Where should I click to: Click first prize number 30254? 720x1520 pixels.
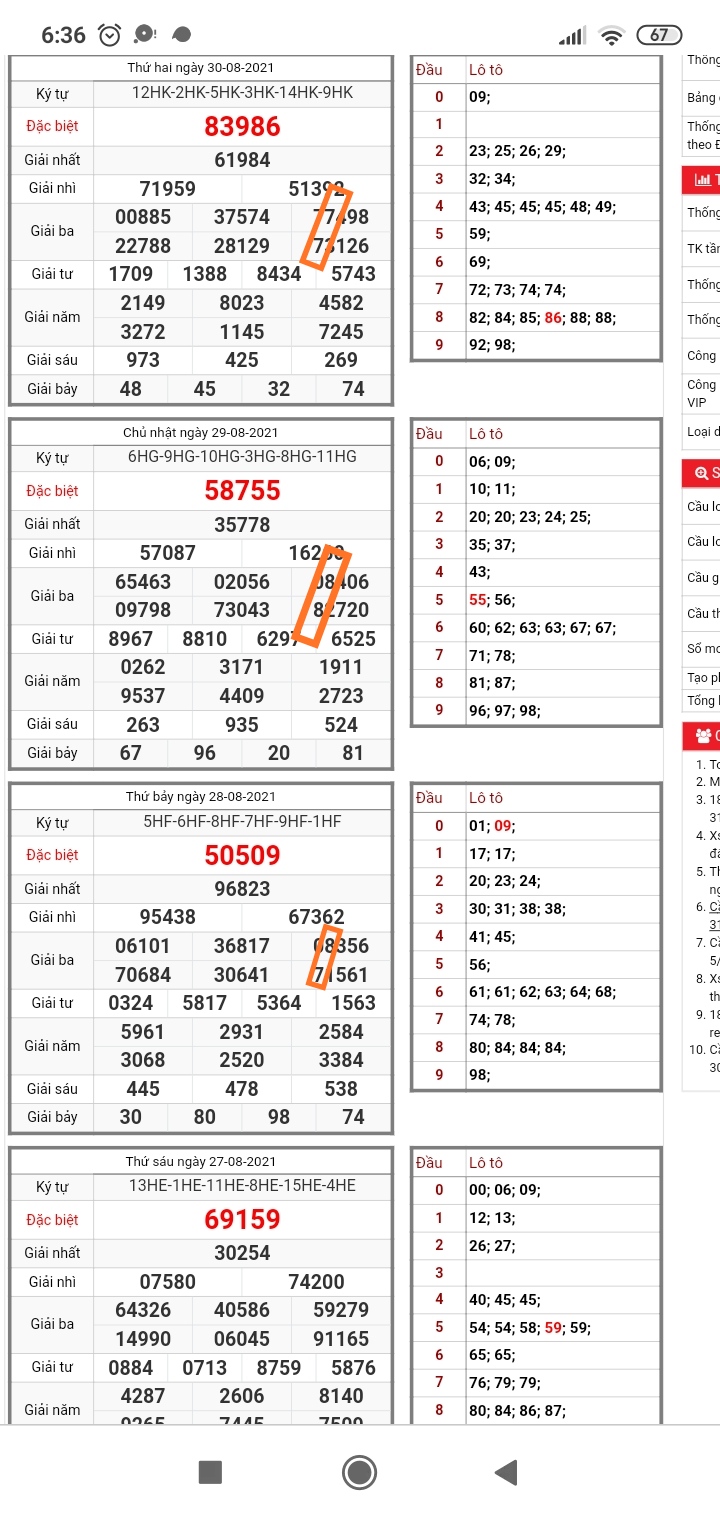[x=242, y=1253]
